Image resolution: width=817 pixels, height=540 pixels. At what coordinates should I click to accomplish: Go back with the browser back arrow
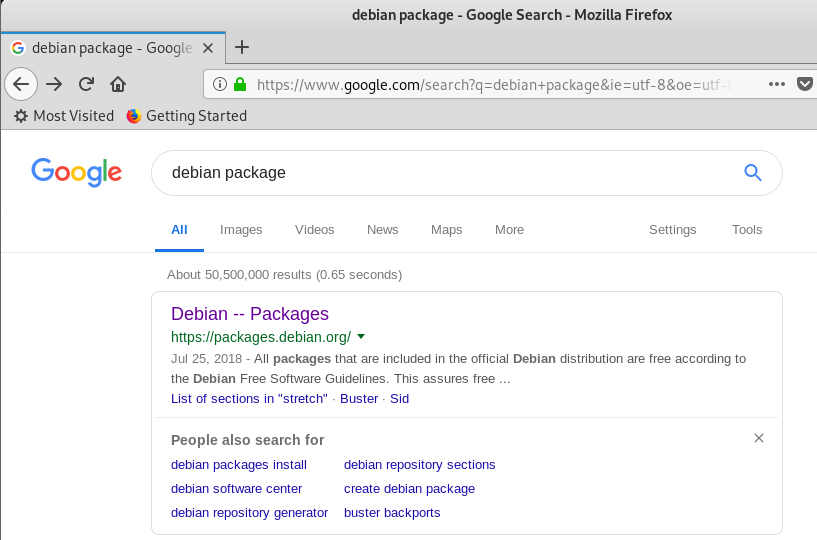click(x=21, y=84)
